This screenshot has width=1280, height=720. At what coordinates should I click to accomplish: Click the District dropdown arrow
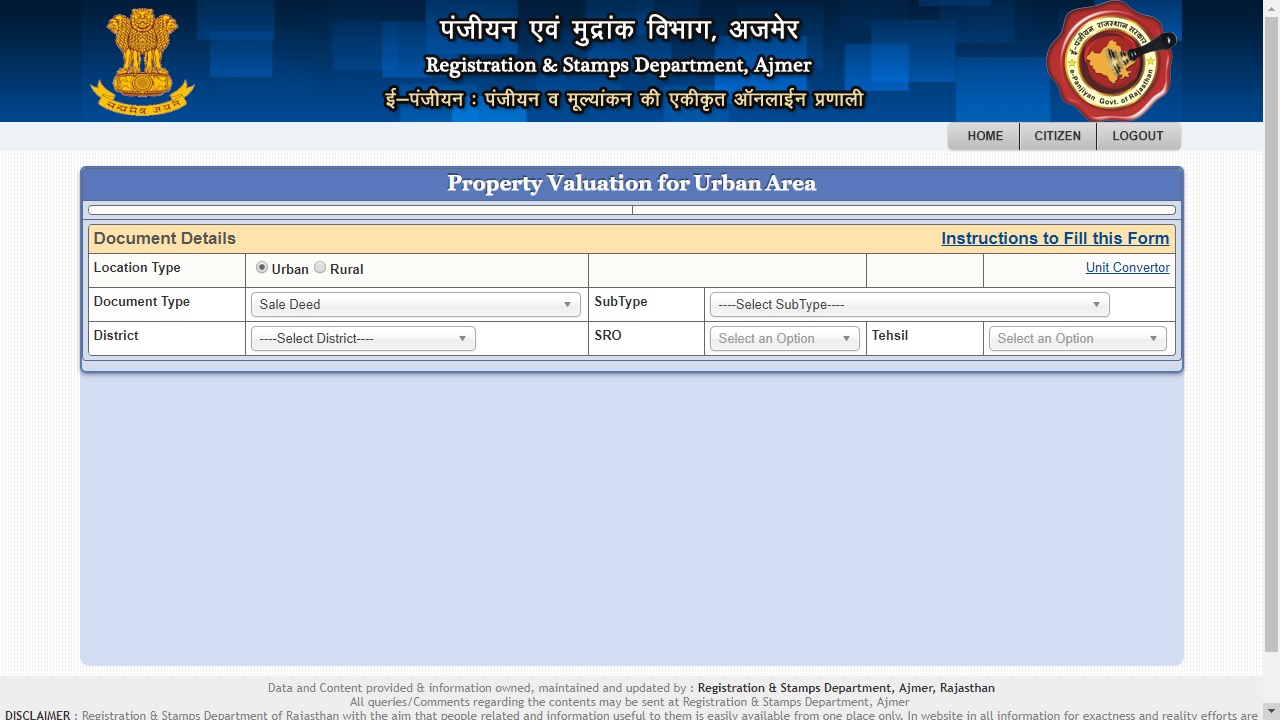tap(462, 338)
